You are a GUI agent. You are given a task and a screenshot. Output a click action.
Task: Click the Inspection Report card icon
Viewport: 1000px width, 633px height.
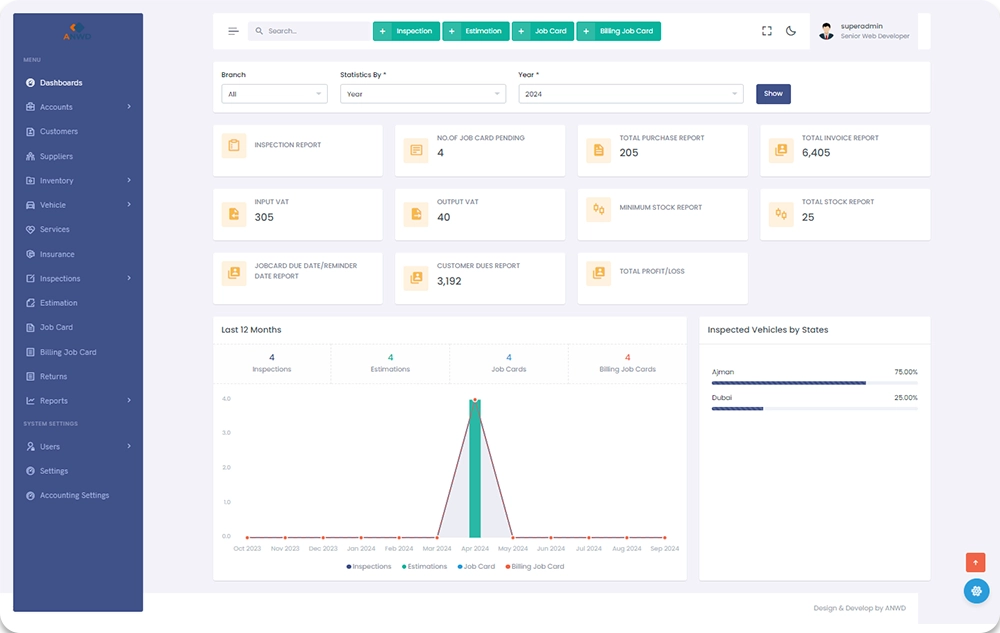coord(234,146)
